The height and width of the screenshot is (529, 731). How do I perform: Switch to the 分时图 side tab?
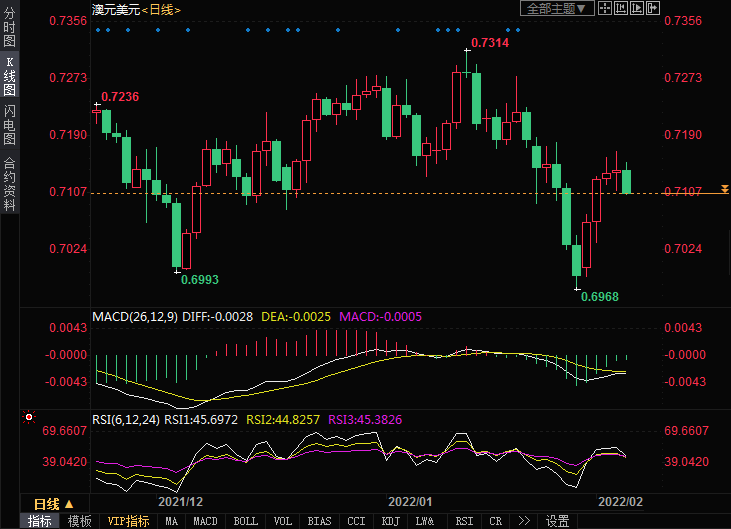point(9,29)
